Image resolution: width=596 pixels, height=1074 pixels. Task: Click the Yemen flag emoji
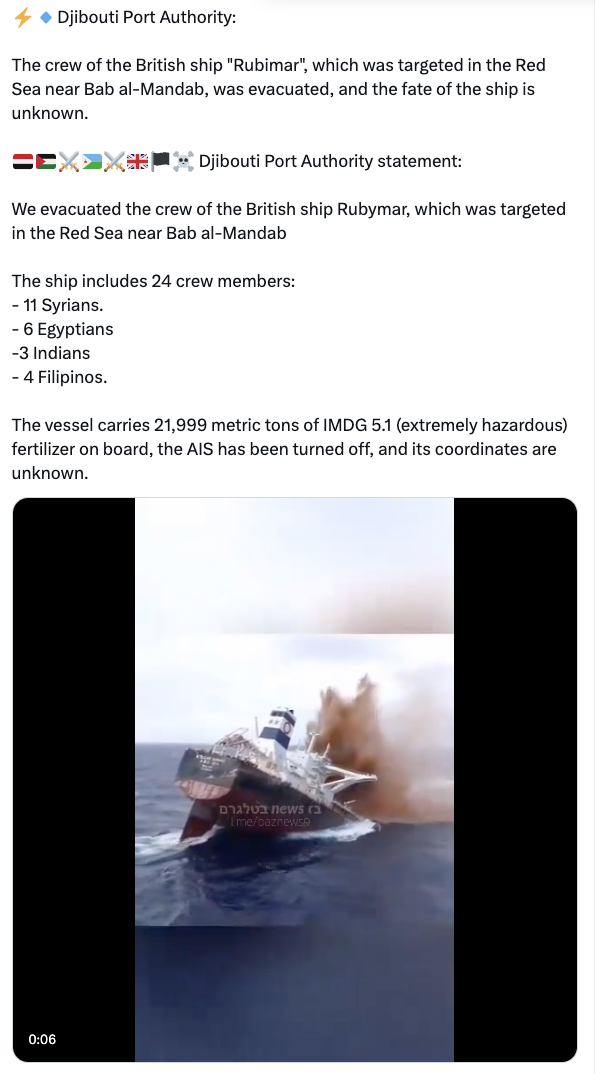click(23, 162)
